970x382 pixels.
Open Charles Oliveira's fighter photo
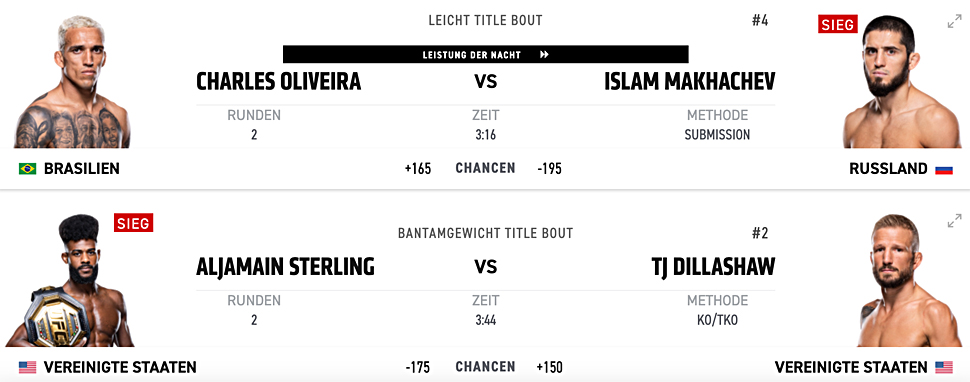pos(72,82)
